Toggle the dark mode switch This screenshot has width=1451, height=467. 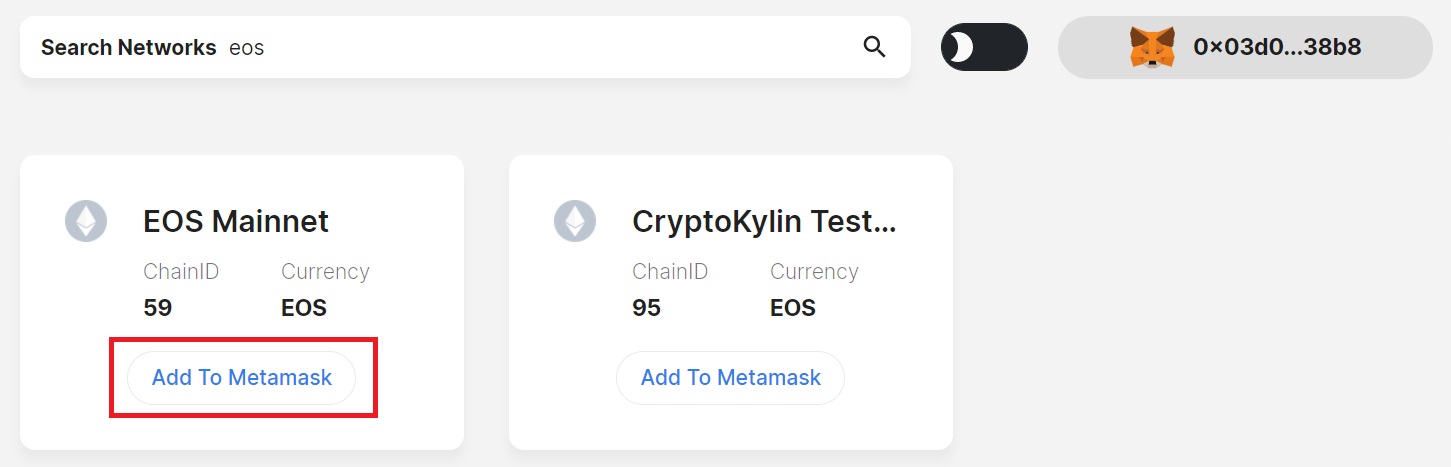[x=984, y=47]
